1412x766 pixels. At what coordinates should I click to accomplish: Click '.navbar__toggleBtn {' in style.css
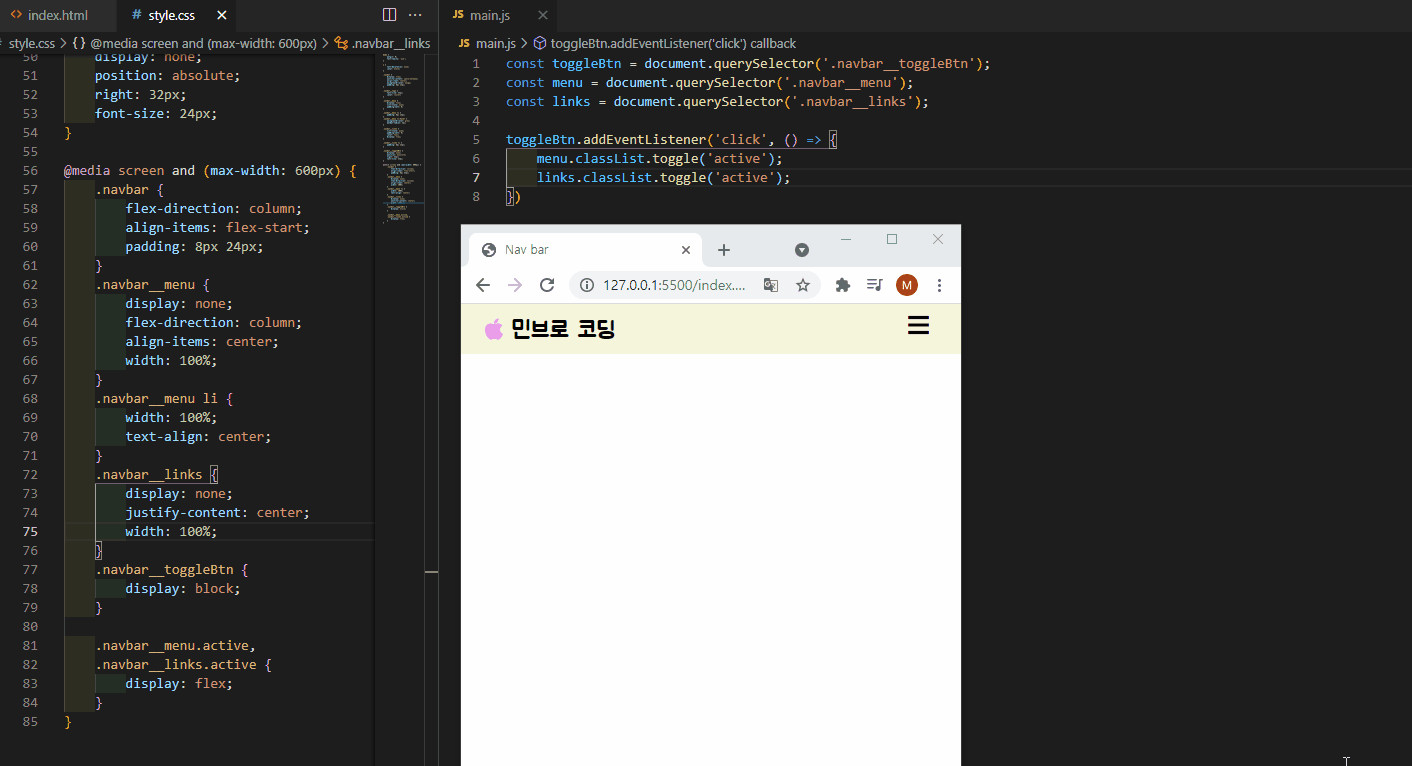pyautogui.click(x=172, y=569)
